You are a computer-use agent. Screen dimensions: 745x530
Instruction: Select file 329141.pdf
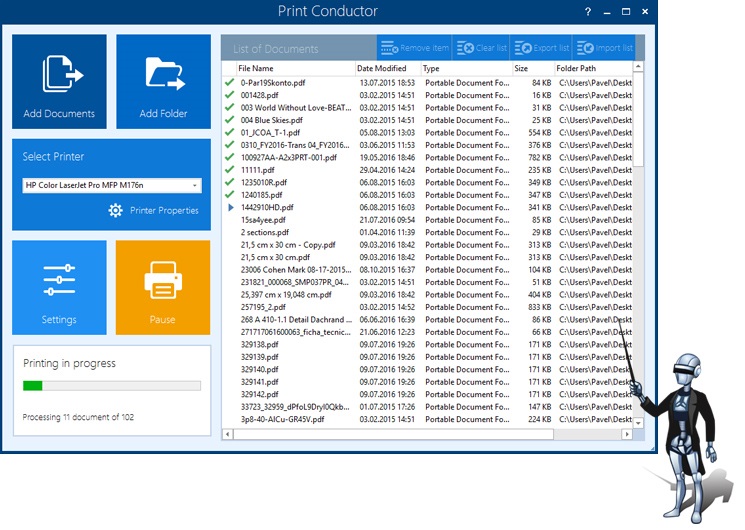[259, 382]
